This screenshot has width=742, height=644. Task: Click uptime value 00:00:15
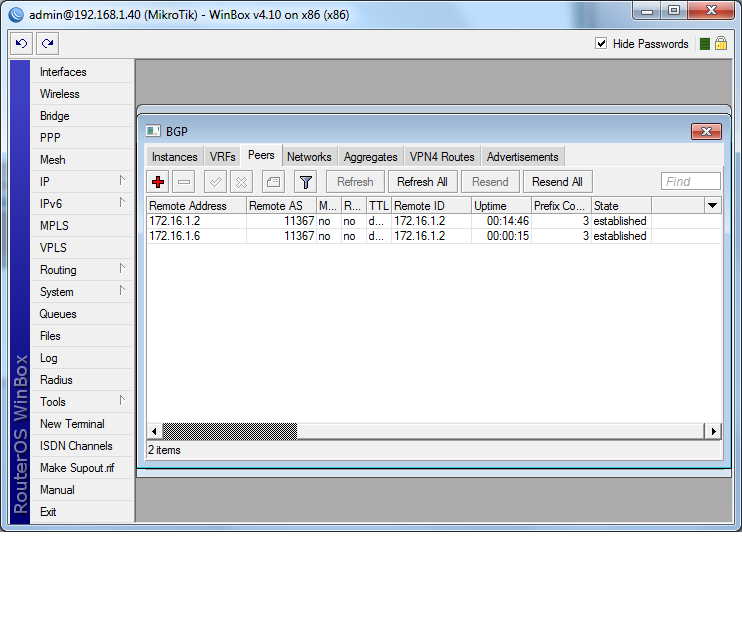(x=508, y=236)
